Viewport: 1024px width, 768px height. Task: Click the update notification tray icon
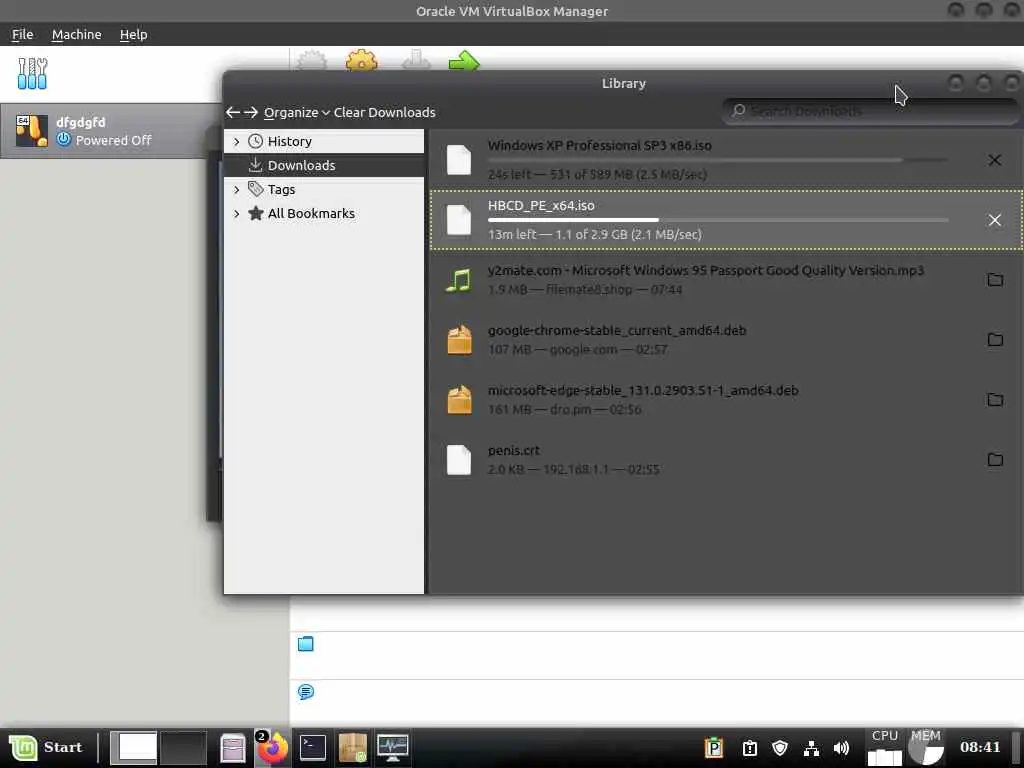pos(750,748)
